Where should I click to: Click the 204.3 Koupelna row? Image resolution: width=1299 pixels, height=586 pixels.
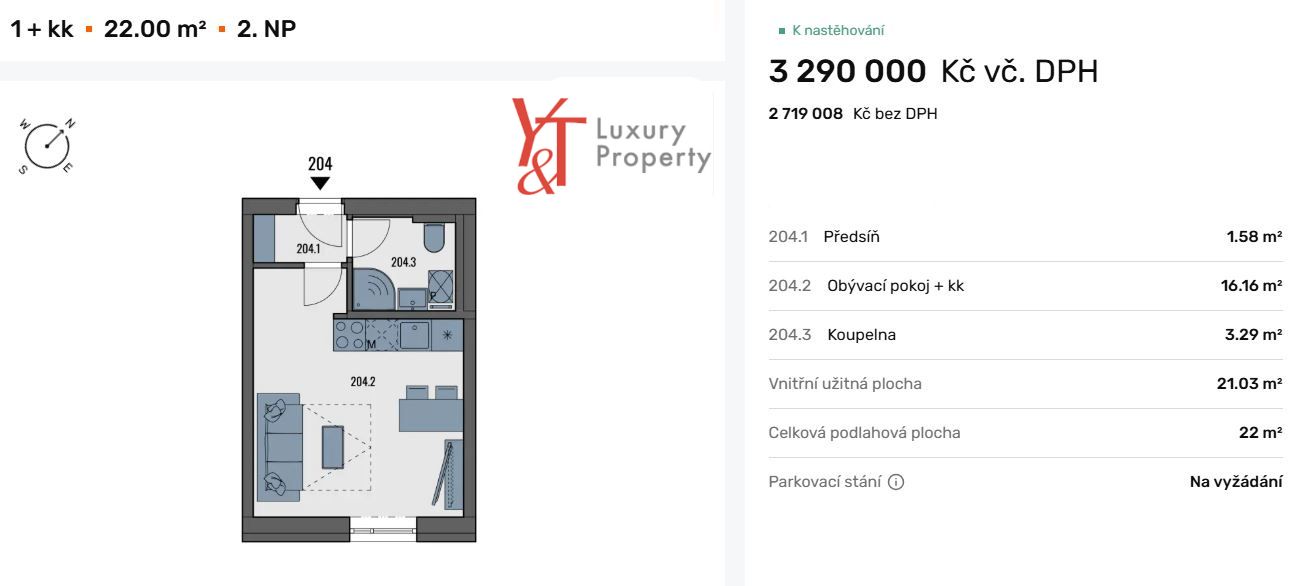click(1025, 335)
